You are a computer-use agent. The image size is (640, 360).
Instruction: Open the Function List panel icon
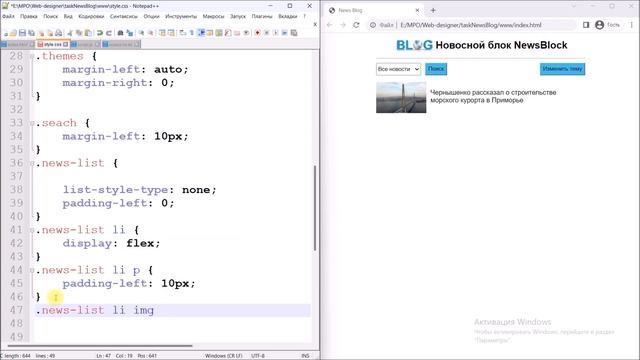[227, 33]
